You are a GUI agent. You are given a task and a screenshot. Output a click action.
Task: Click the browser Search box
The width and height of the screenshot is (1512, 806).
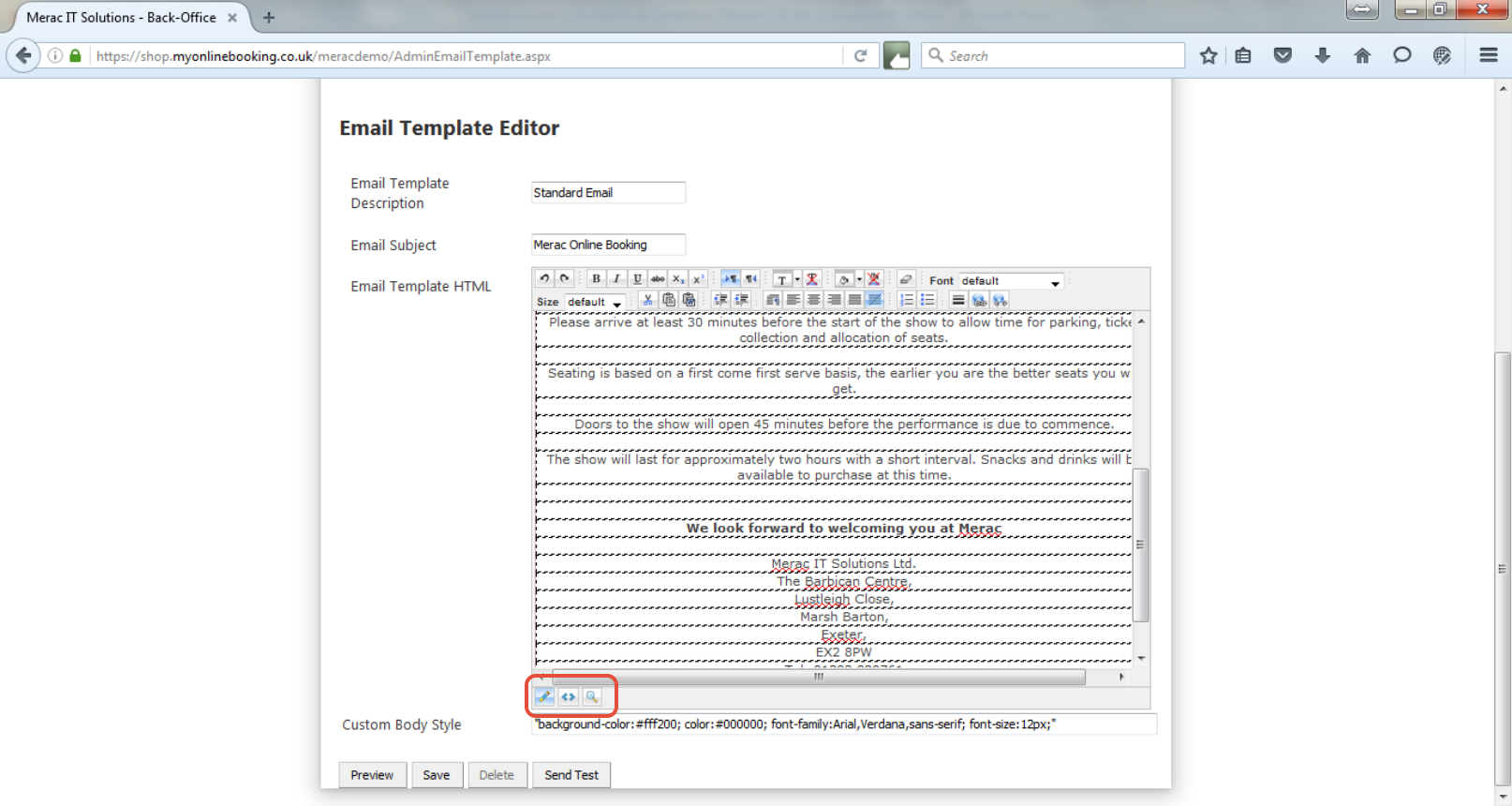pos(1053,55)
